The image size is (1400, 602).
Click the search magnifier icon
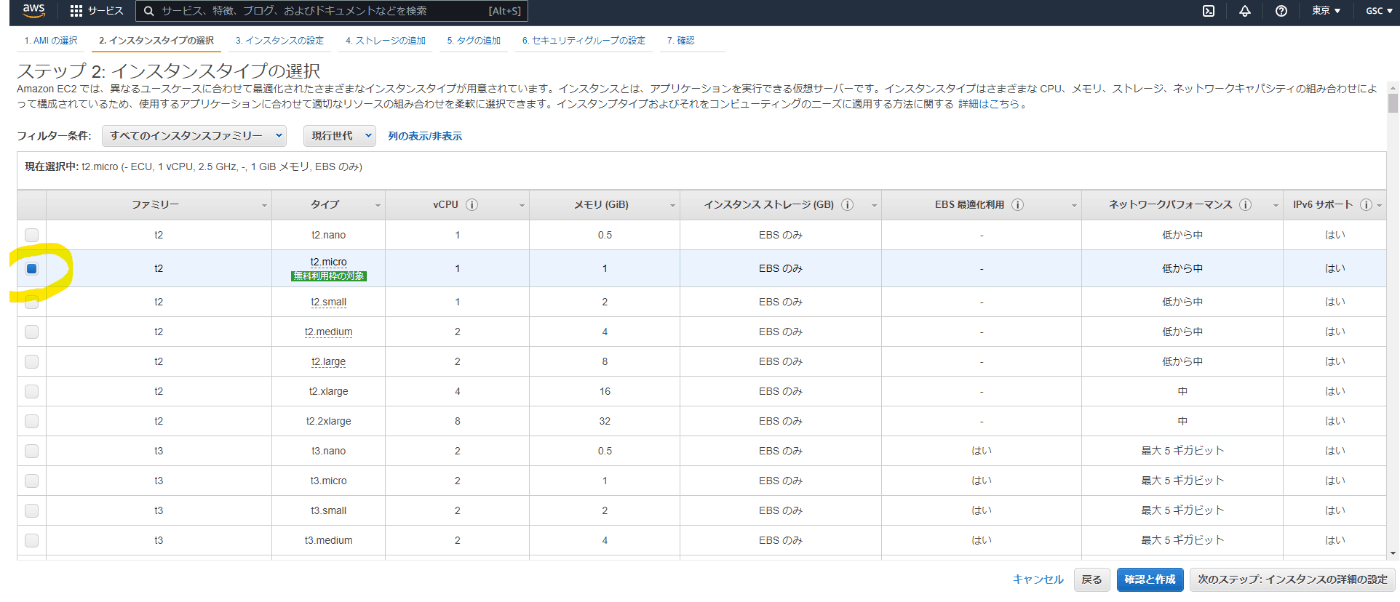[x=149, y=11]
